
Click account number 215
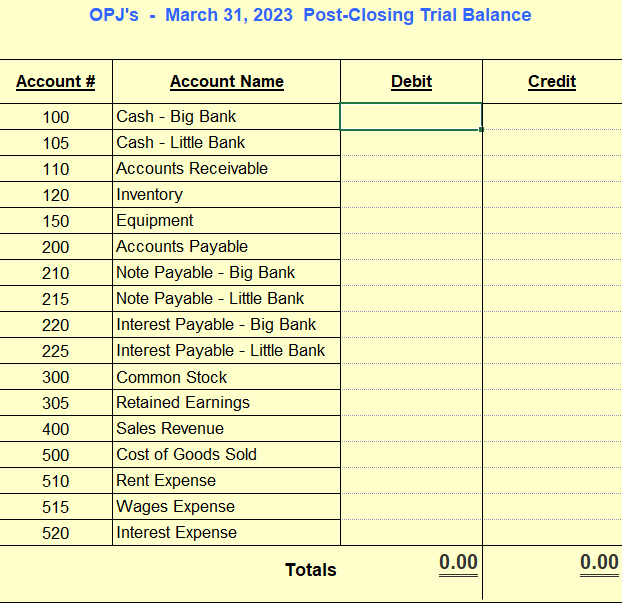(x=56, y=299)
